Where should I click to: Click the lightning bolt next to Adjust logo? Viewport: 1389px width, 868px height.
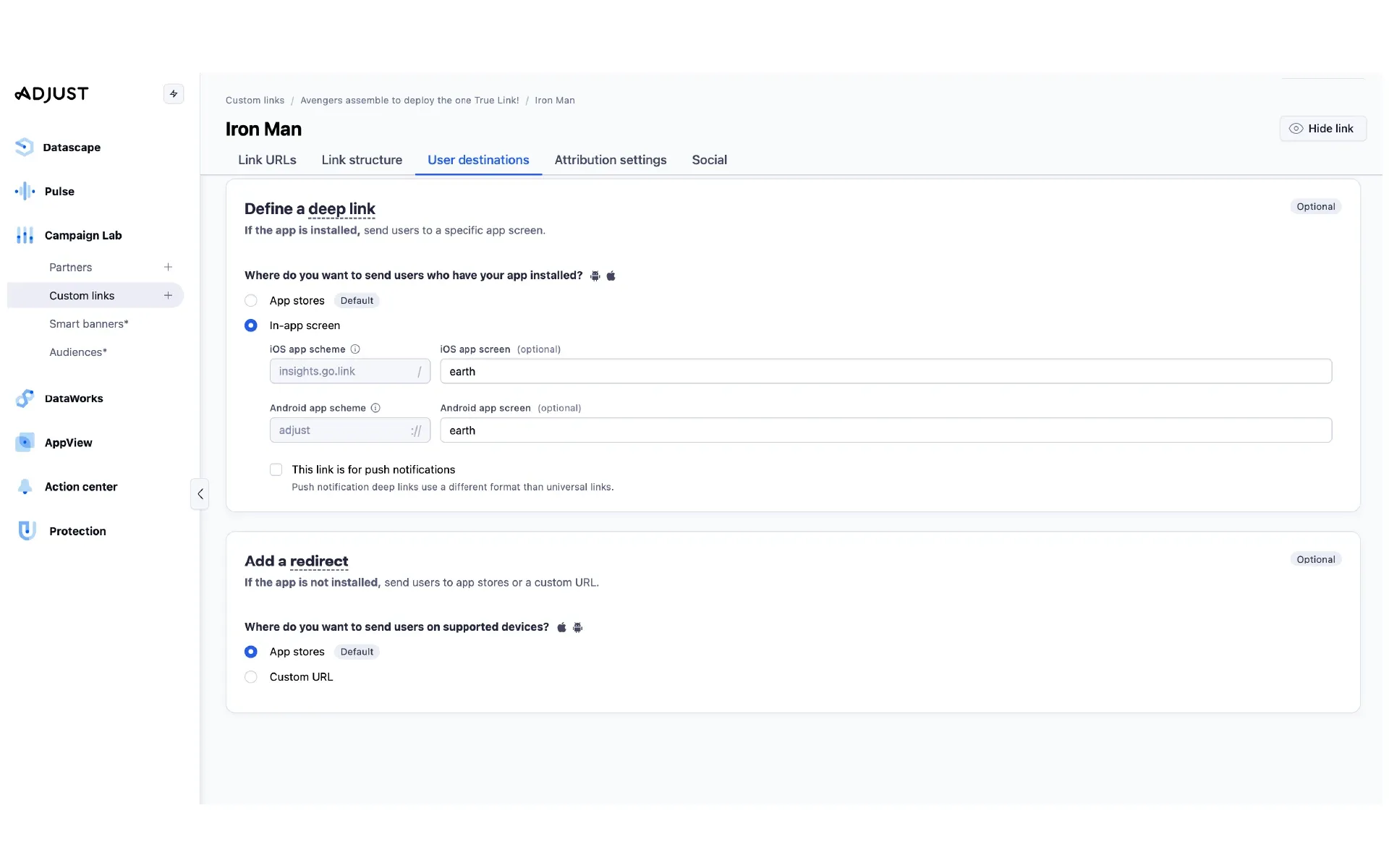(173, 93)
